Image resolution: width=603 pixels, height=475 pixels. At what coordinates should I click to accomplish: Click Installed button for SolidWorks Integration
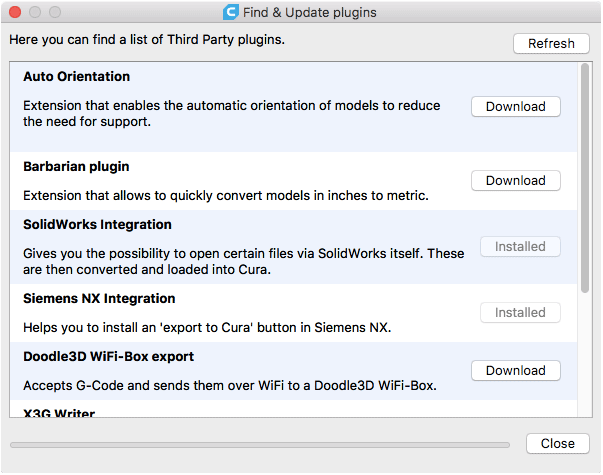520,247
